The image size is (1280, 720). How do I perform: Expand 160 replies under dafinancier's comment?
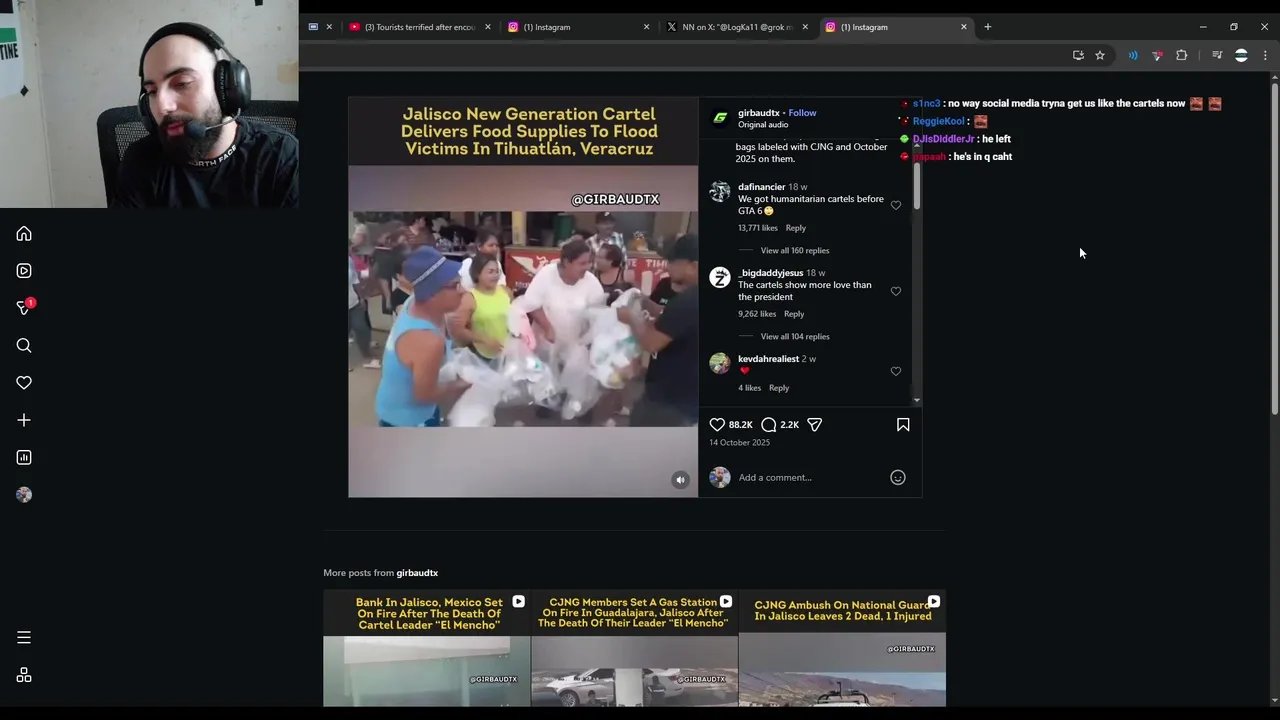[795, 251]
